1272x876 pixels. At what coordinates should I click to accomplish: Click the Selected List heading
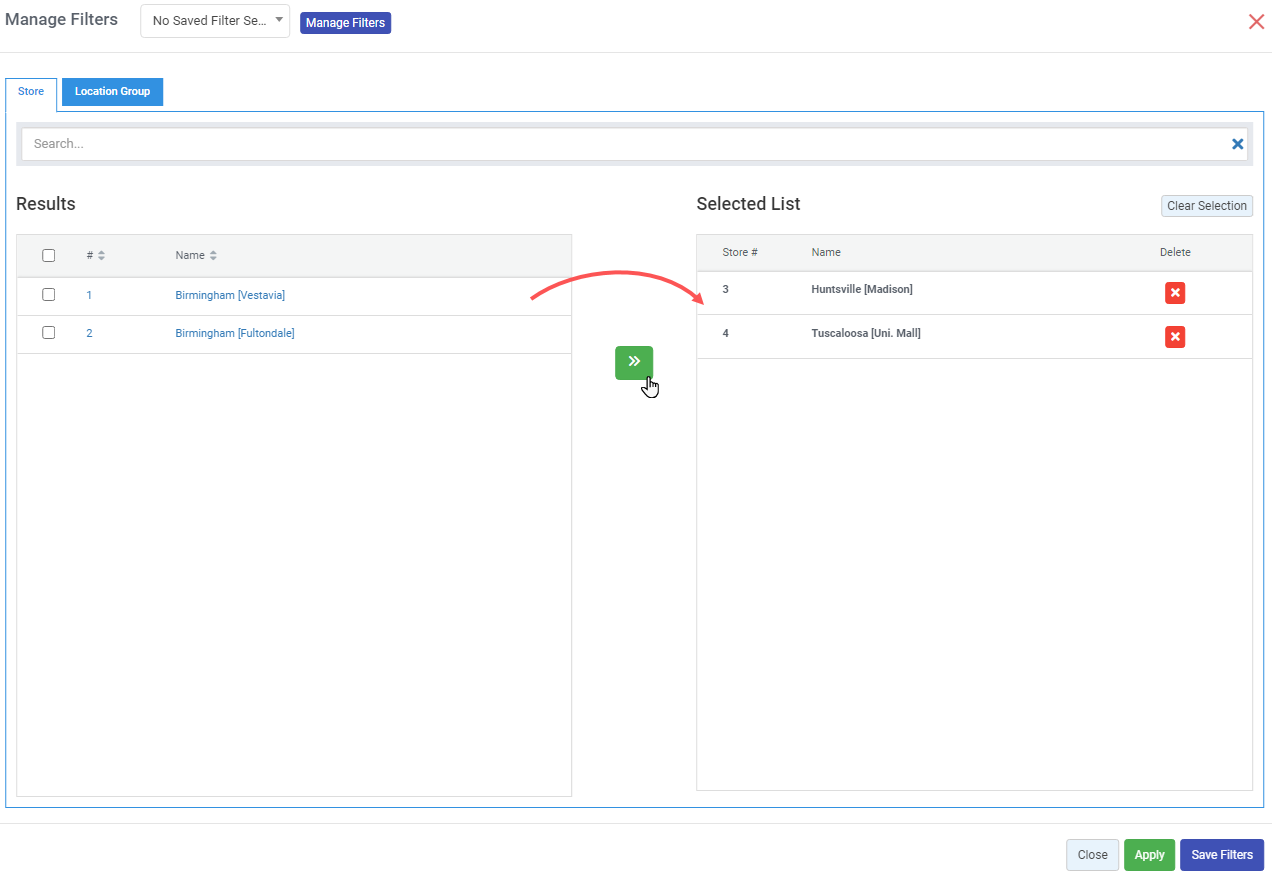748,204
